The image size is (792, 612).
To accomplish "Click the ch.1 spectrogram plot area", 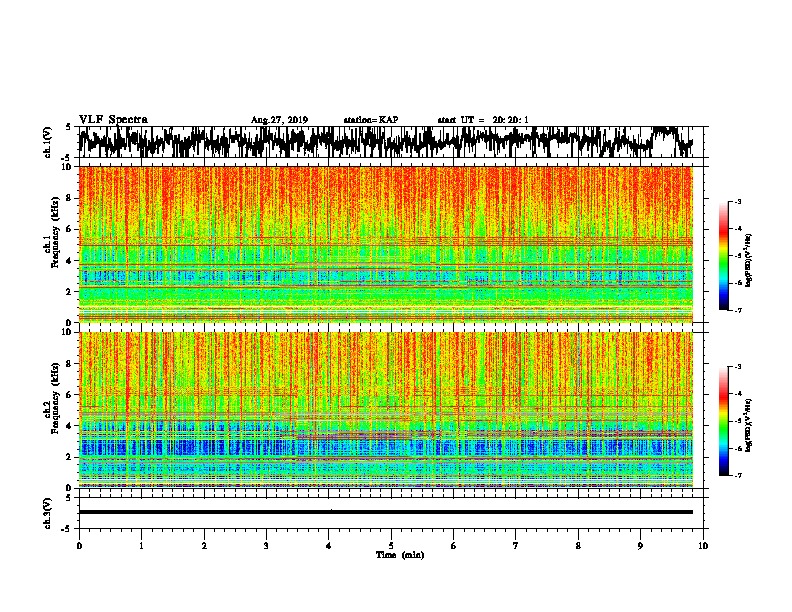I will [385, 244].
